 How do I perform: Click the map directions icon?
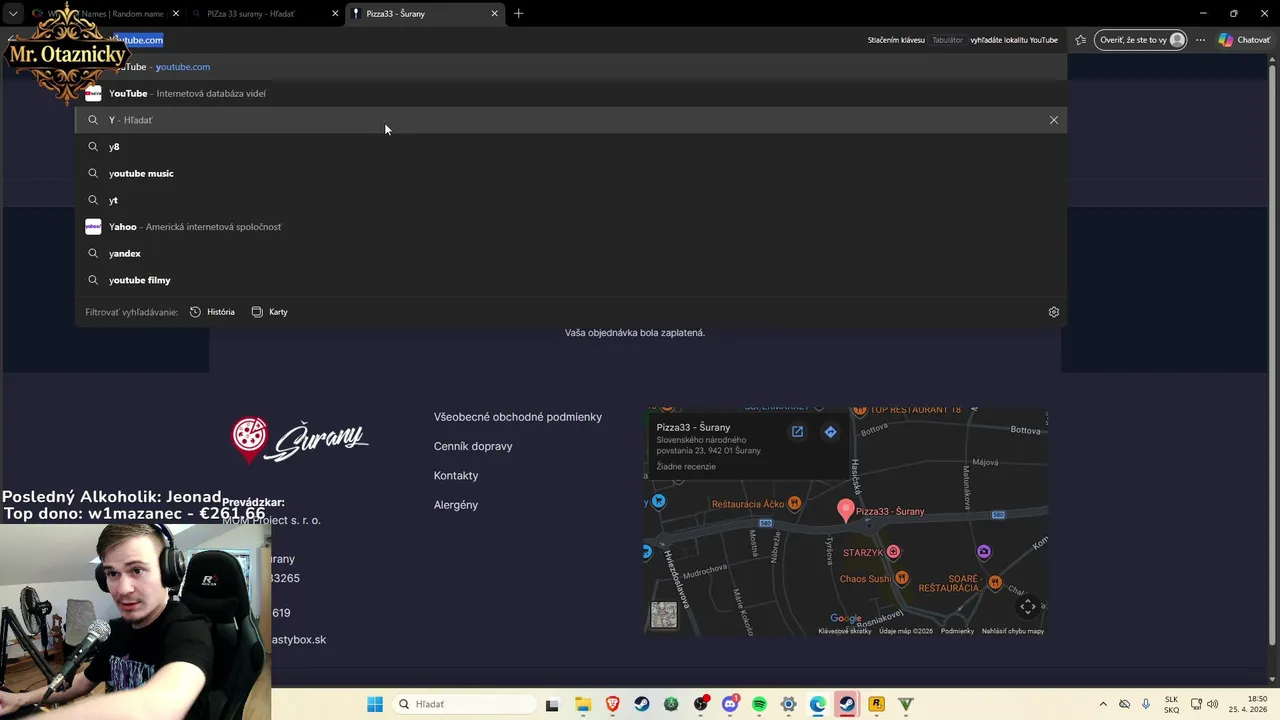(830, 432)
